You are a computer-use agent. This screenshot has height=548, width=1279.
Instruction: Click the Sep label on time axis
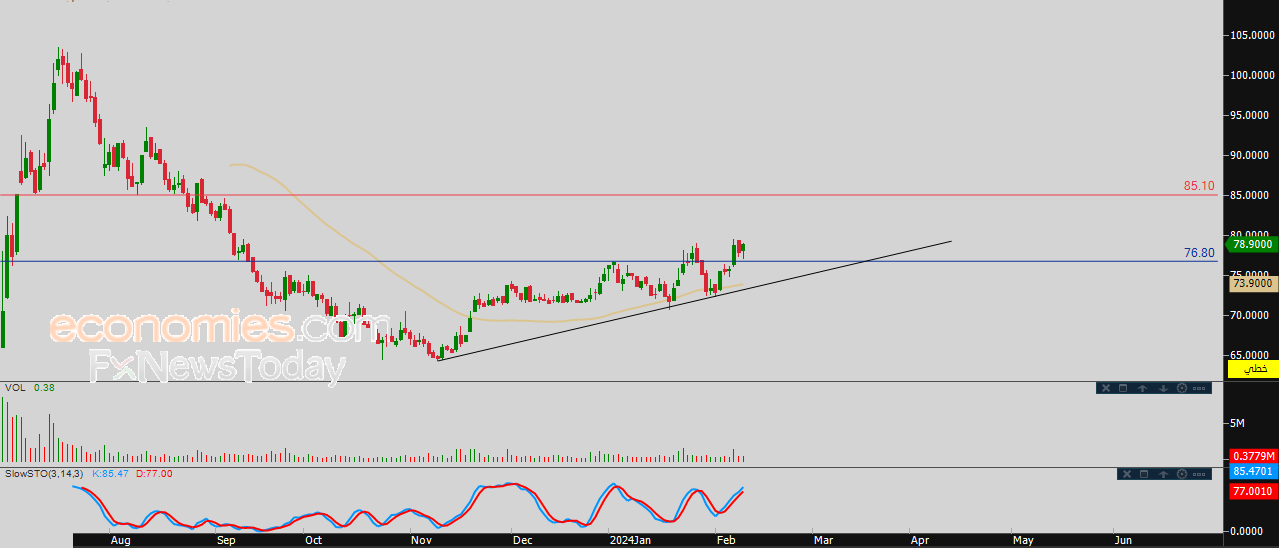pos(225,540)
